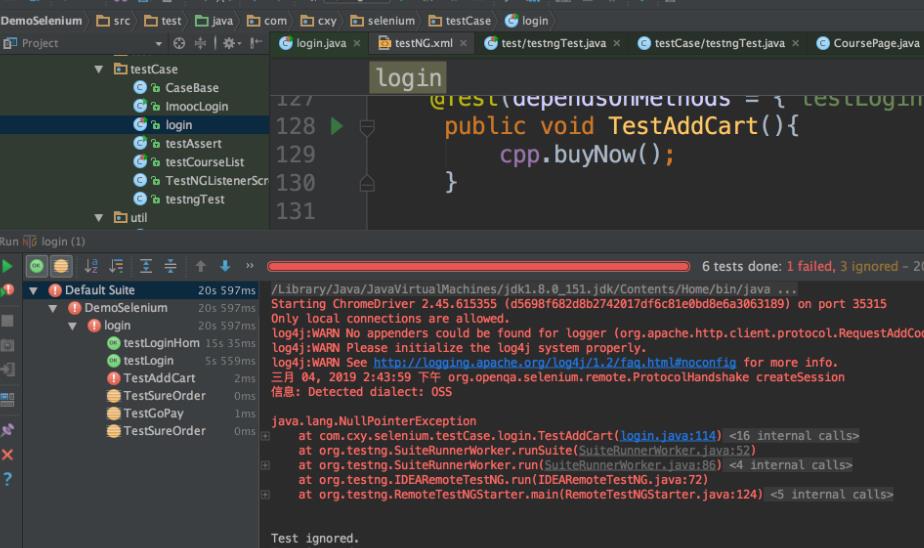Image resolution: width=924 pixels, height=548 pixels.
Task: Click the scroll from source target icon
Action: tap(179, 43)
